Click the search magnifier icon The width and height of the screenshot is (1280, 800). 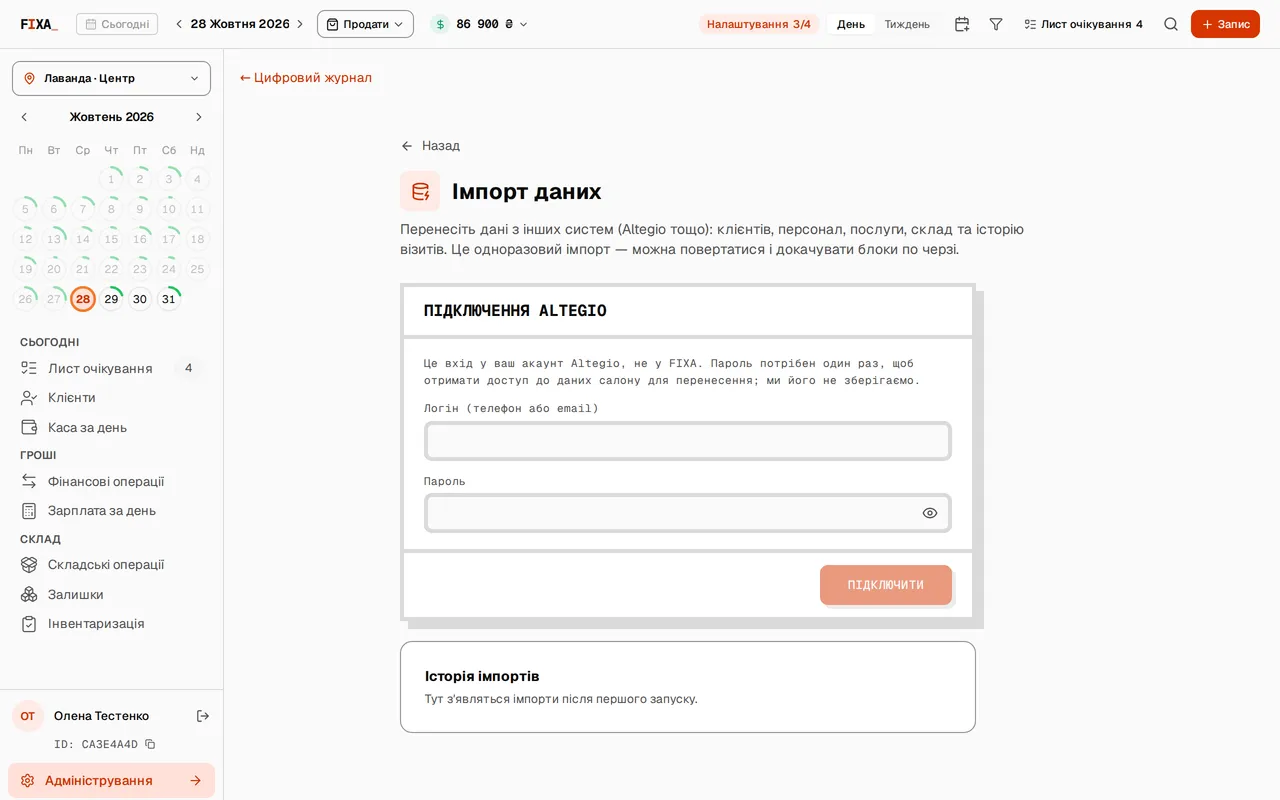(1171, 24)
